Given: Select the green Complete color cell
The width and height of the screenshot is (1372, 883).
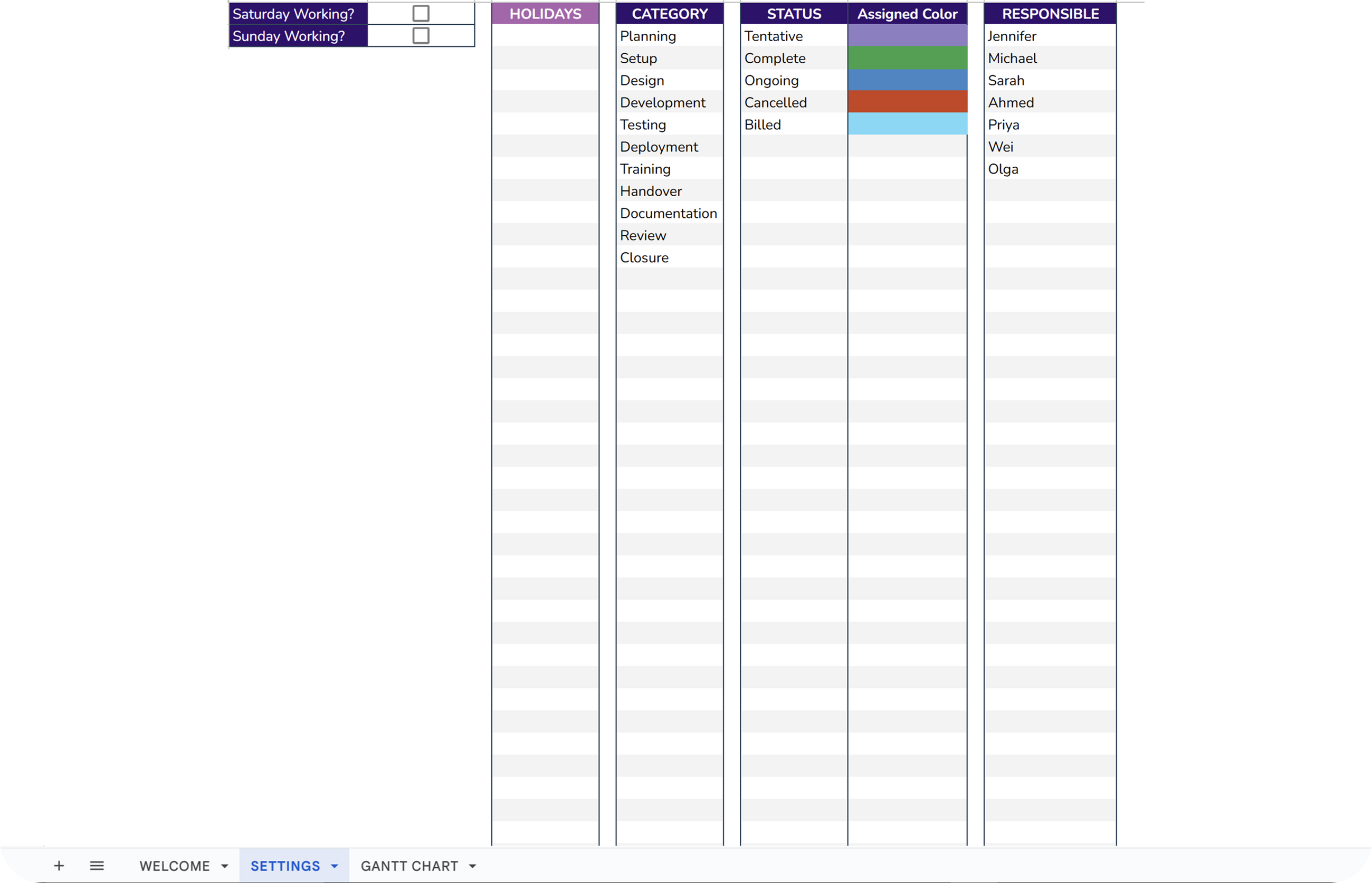Looking at the screenshot, I should tap(907, 58).
